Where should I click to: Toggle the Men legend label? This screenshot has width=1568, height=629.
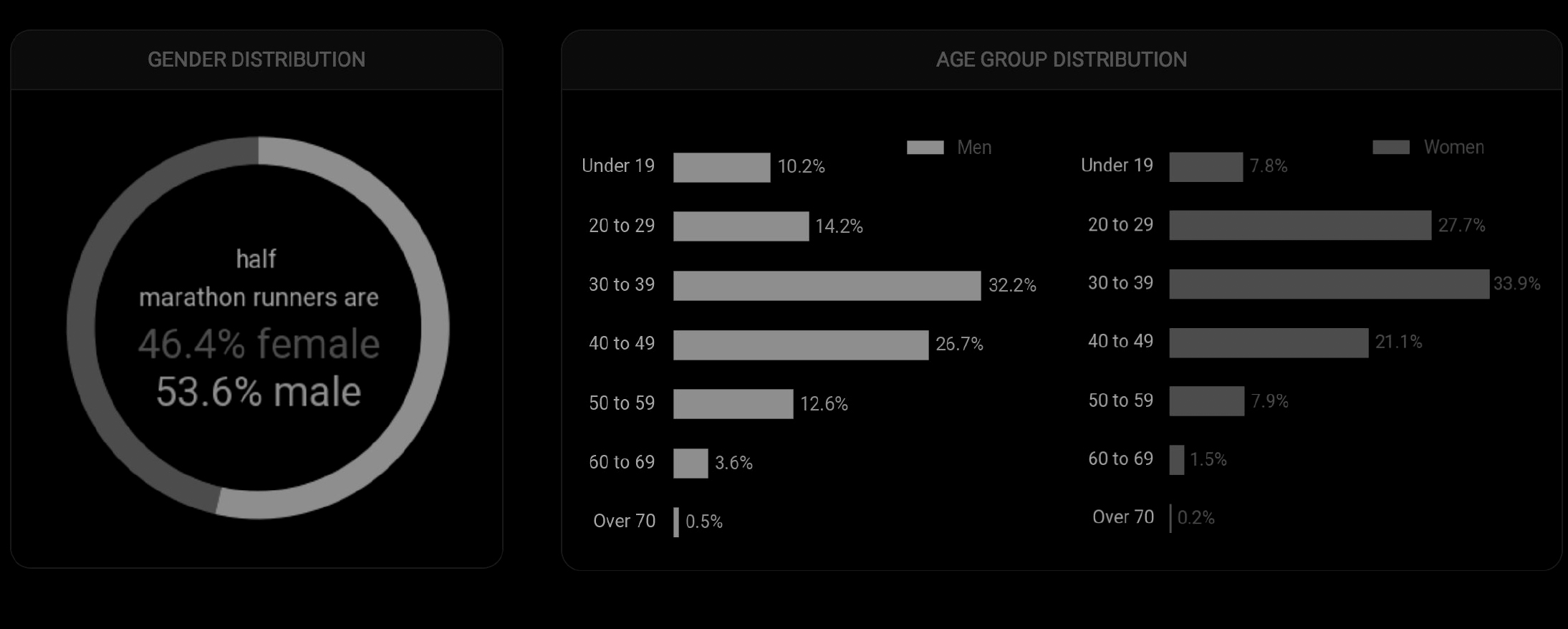[x=974, y=148]
